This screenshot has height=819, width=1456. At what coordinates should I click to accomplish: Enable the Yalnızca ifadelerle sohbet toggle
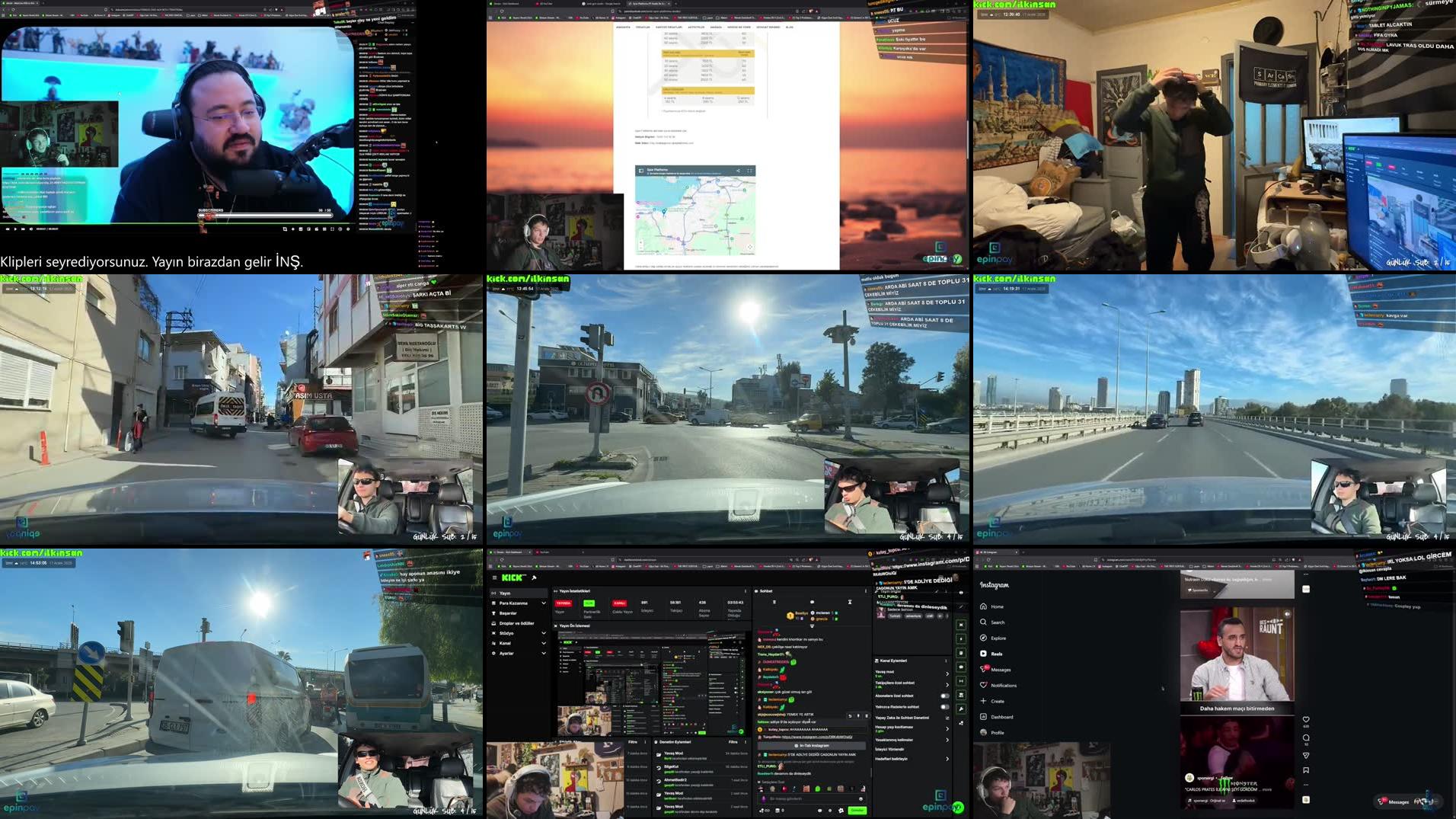coord(944,706)
